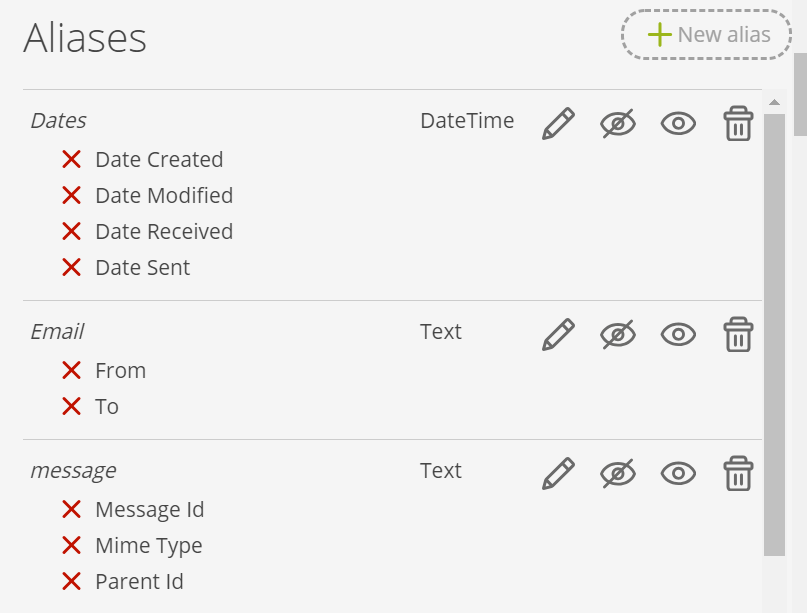Show Email alias using eye icon

[x=678, y=335]
